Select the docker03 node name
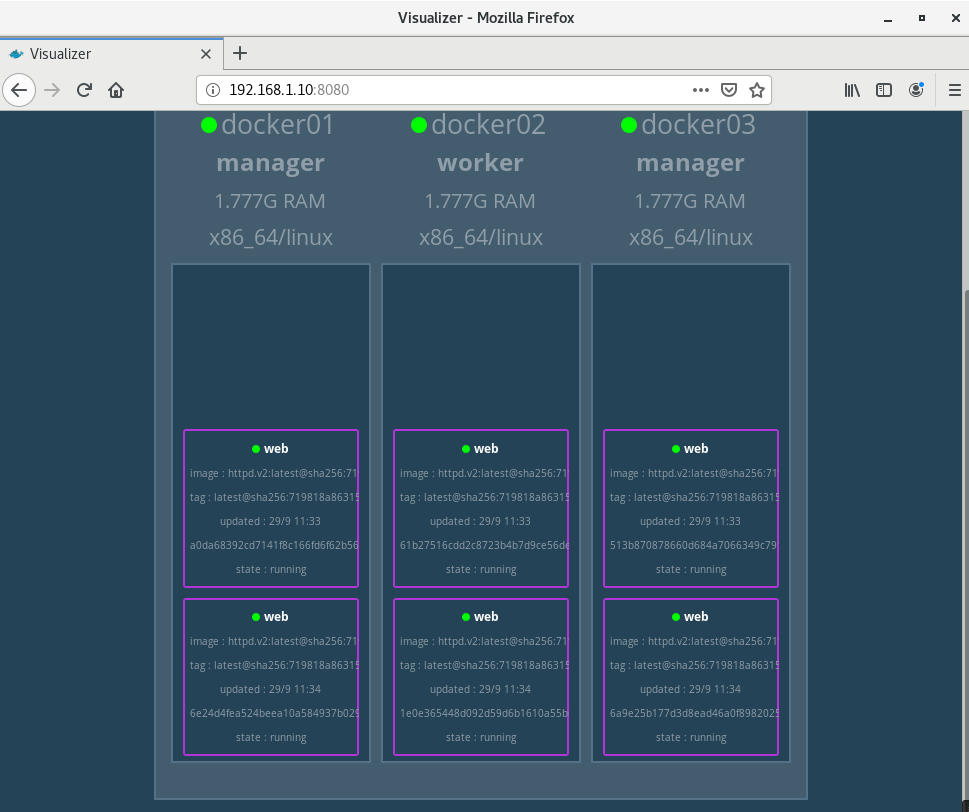 click(698, 125)
